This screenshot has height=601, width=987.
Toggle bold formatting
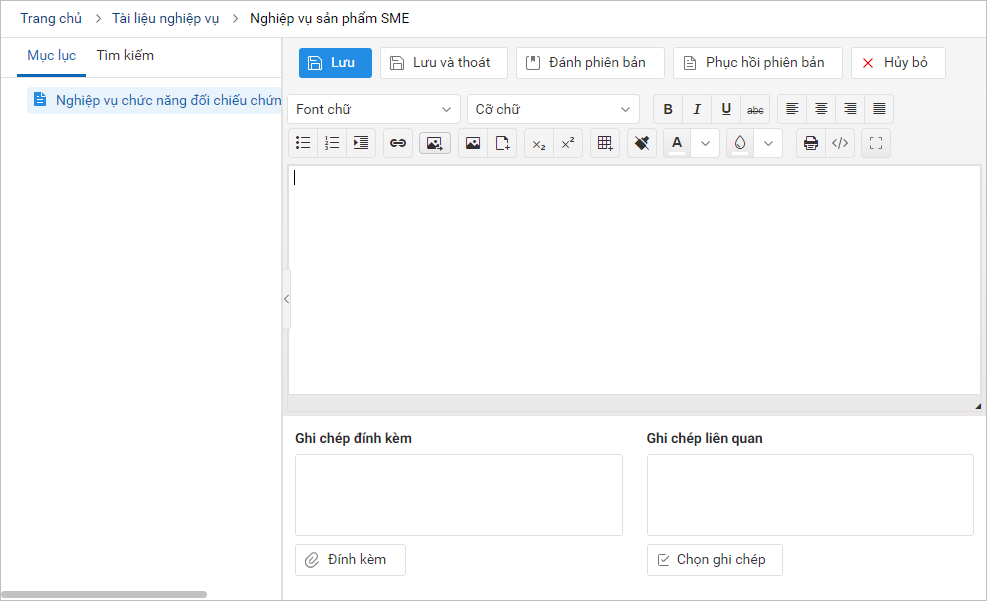tap(668, 110)
